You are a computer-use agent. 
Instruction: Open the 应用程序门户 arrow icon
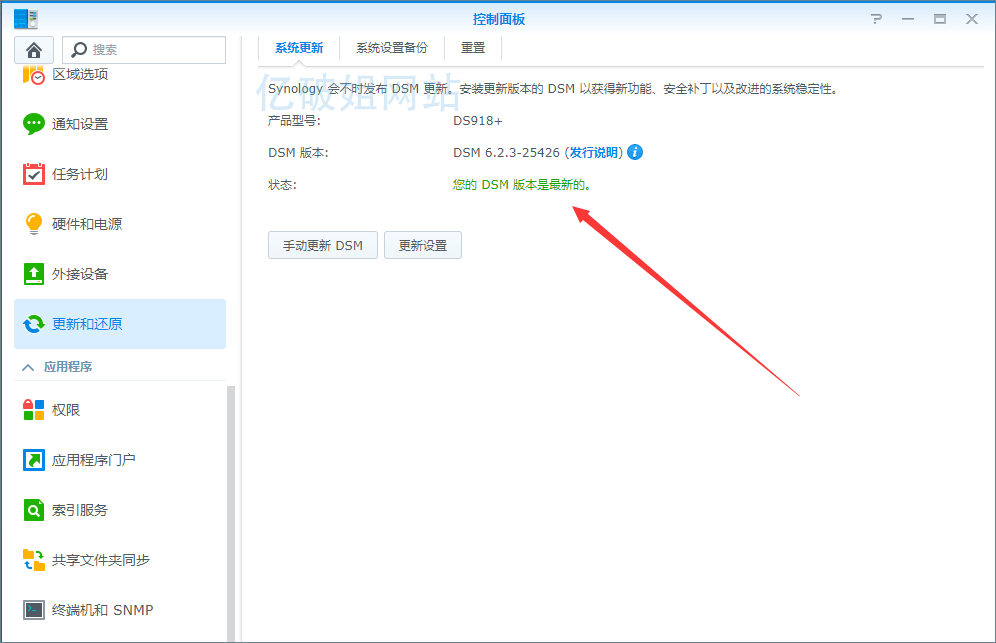[34, 460]
